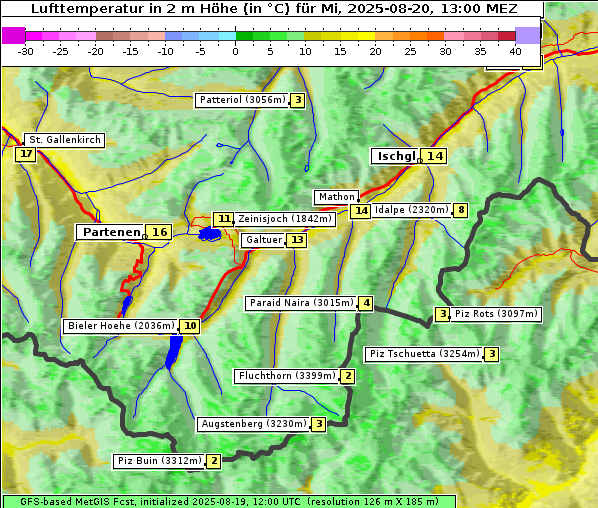Select the Idalpe (2320m) label

pyautogui.click(x=412, y=210)
